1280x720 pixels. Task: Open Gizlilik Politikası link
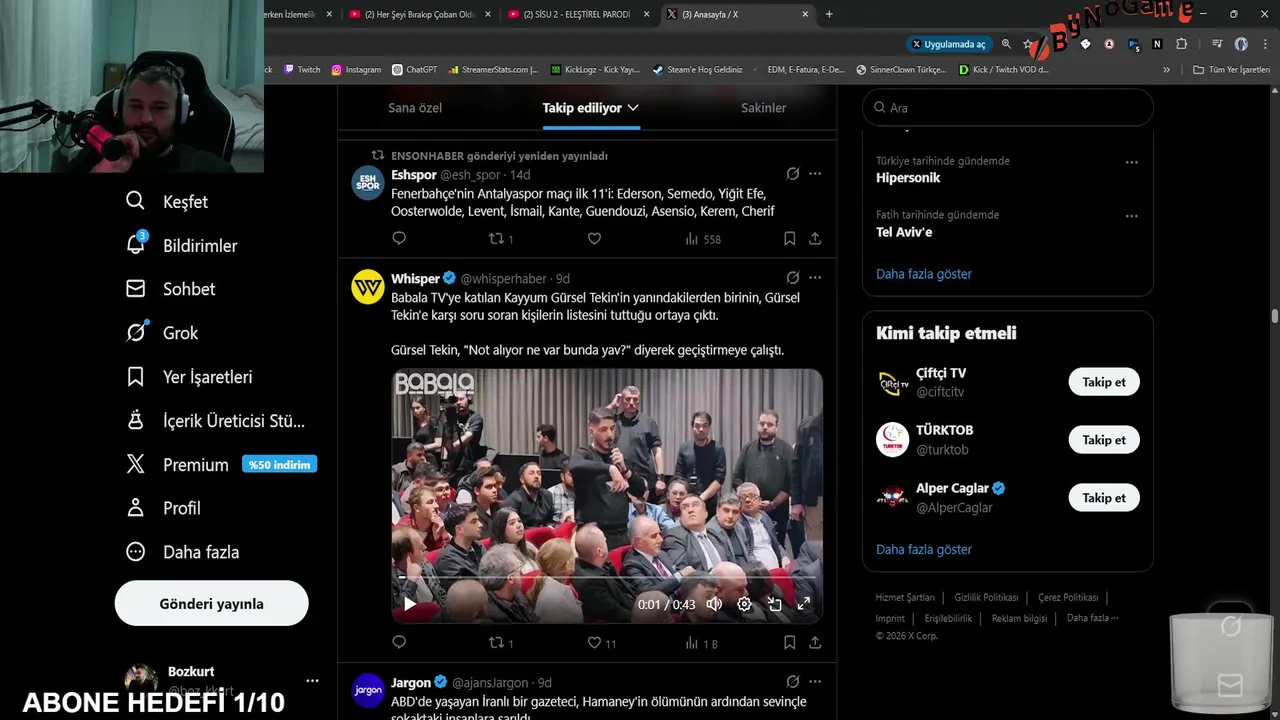click(986, 598)
